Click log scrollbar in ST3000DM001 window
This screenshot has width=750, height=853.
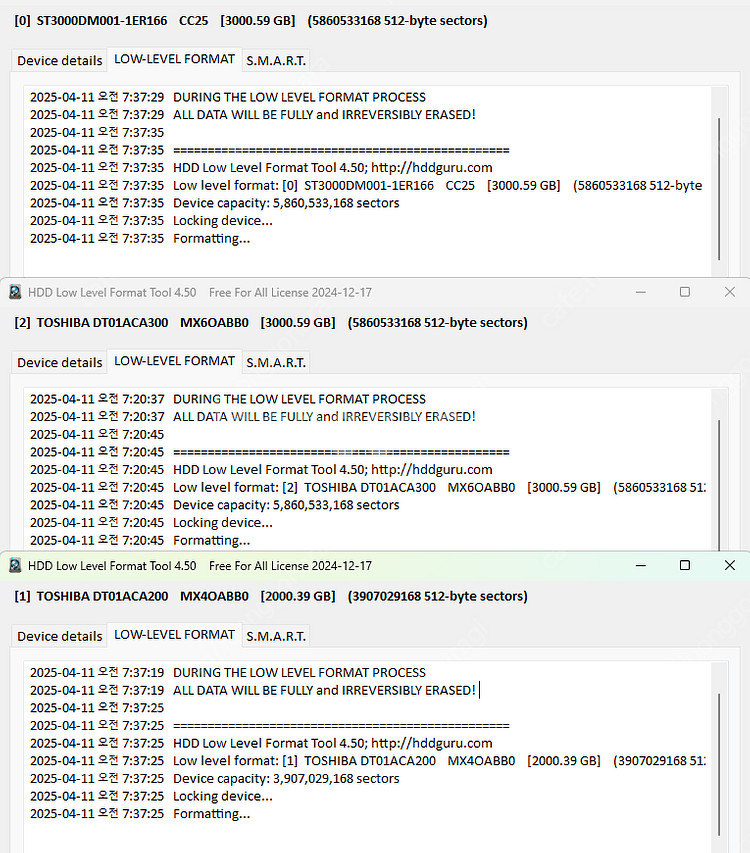[x=719, y=189]
